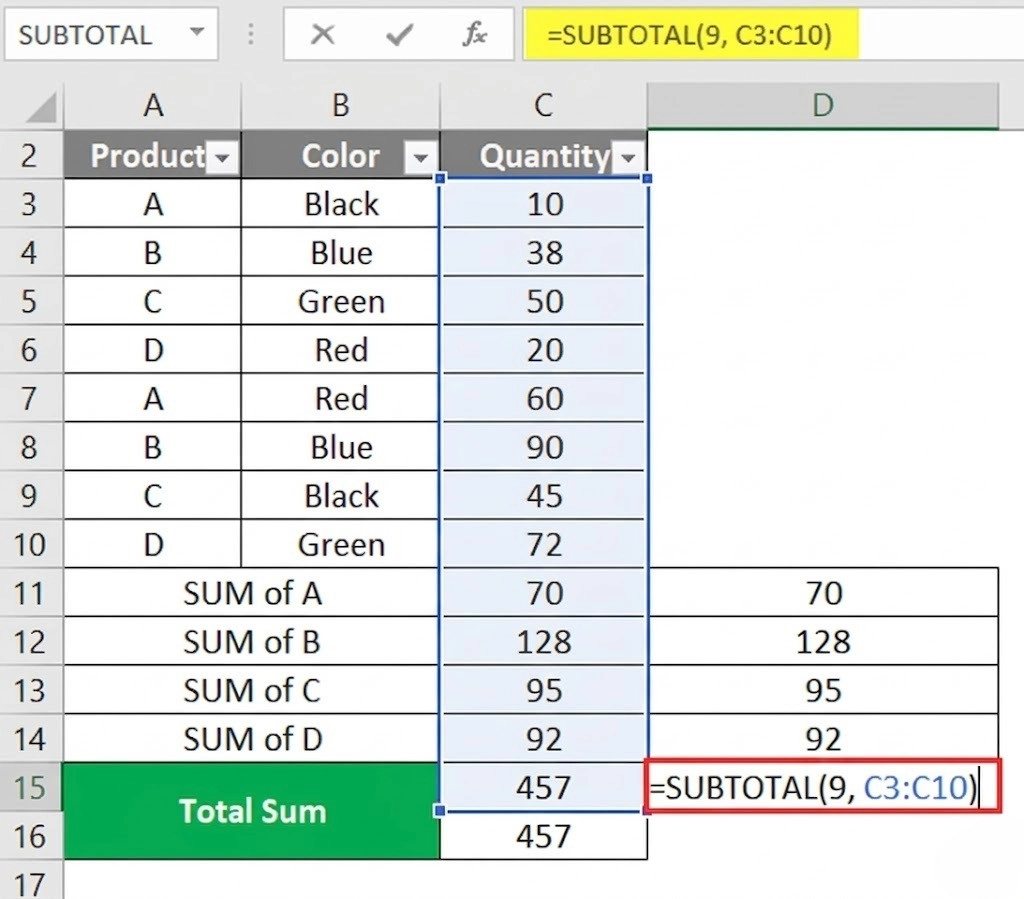Click the 457 value in row 16
Screen dimensions: 1024x899
[544, 836]
